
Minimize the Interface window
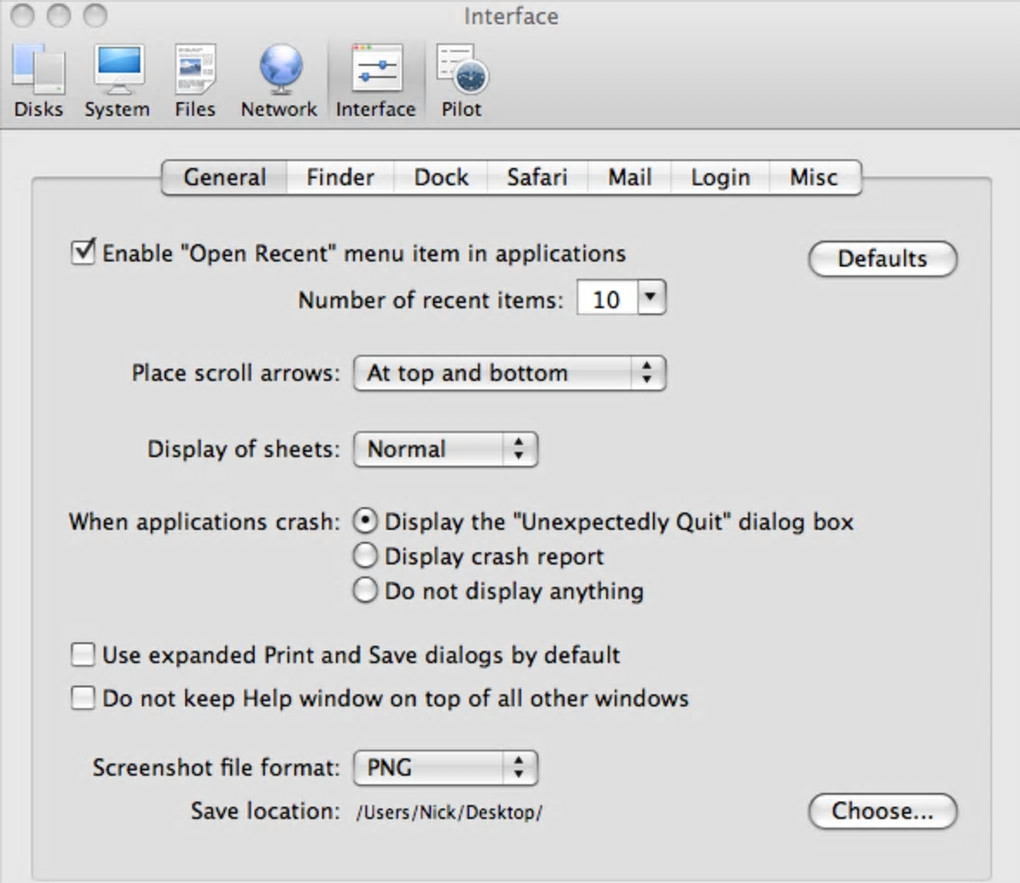tap(59, 16)
